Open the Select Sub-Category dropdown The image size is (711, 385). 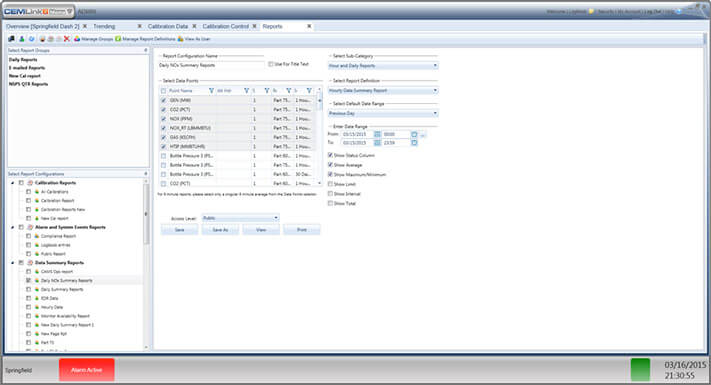(383, 66)
